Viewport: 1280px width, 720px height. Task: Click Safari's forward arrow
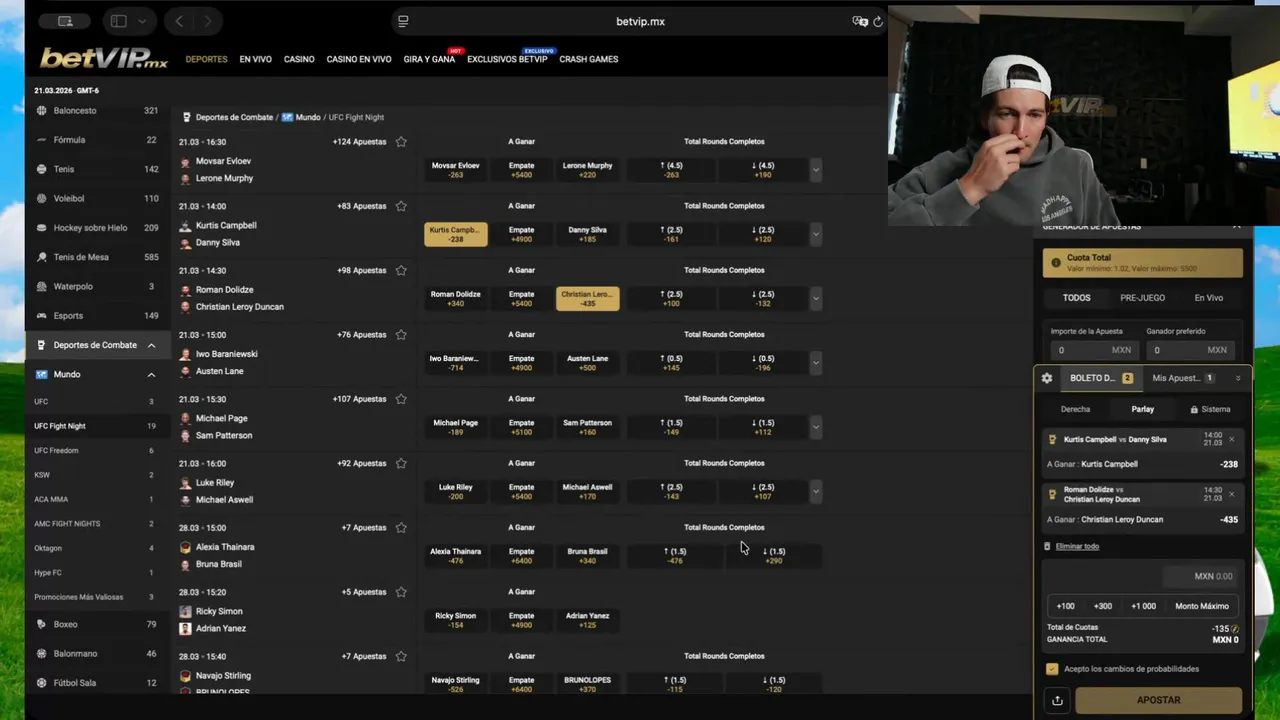pyautogui.click(x=207, y=21)
